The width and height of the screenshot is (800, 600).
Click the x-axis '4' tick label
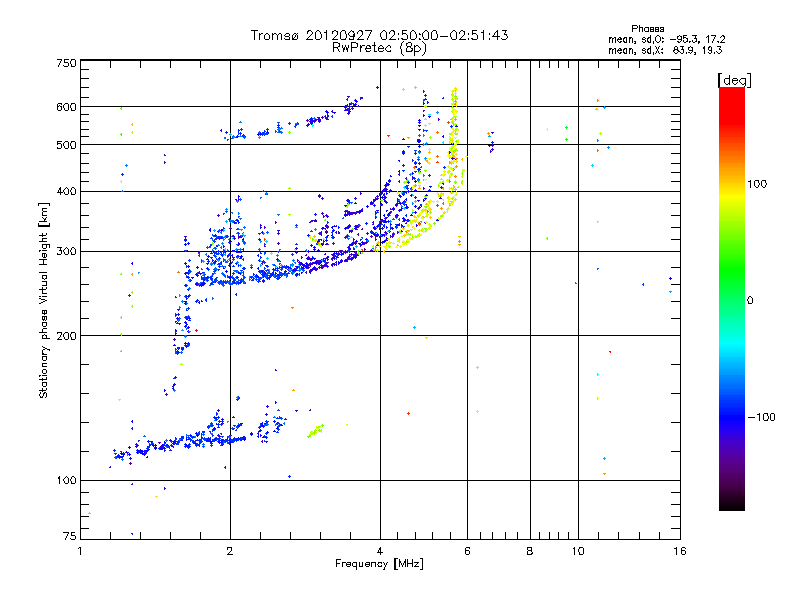(x=380, y=551)
